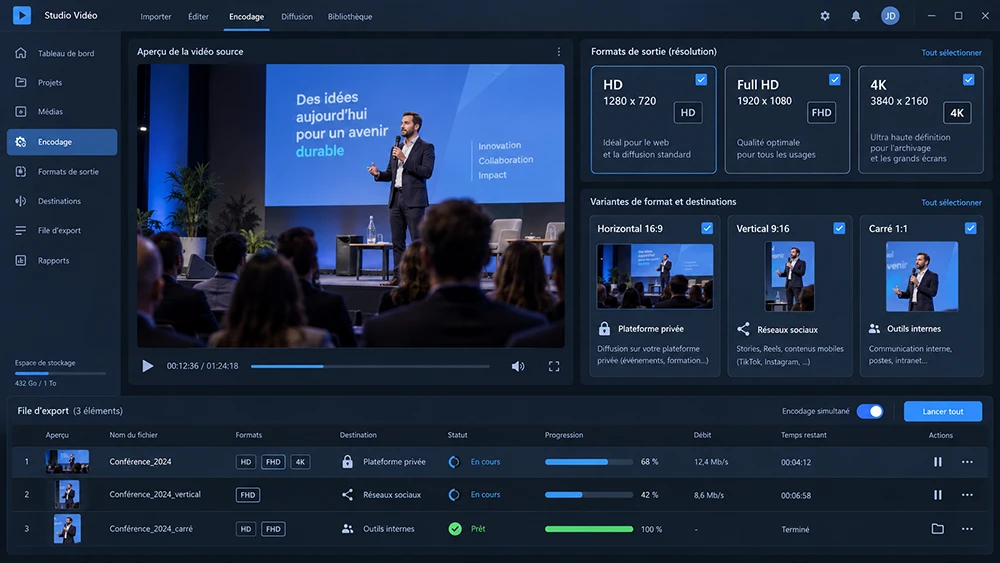Toggle Encodage simultané switch
The height and width of the screenshot is (563, 1000).
pos(870,411)
